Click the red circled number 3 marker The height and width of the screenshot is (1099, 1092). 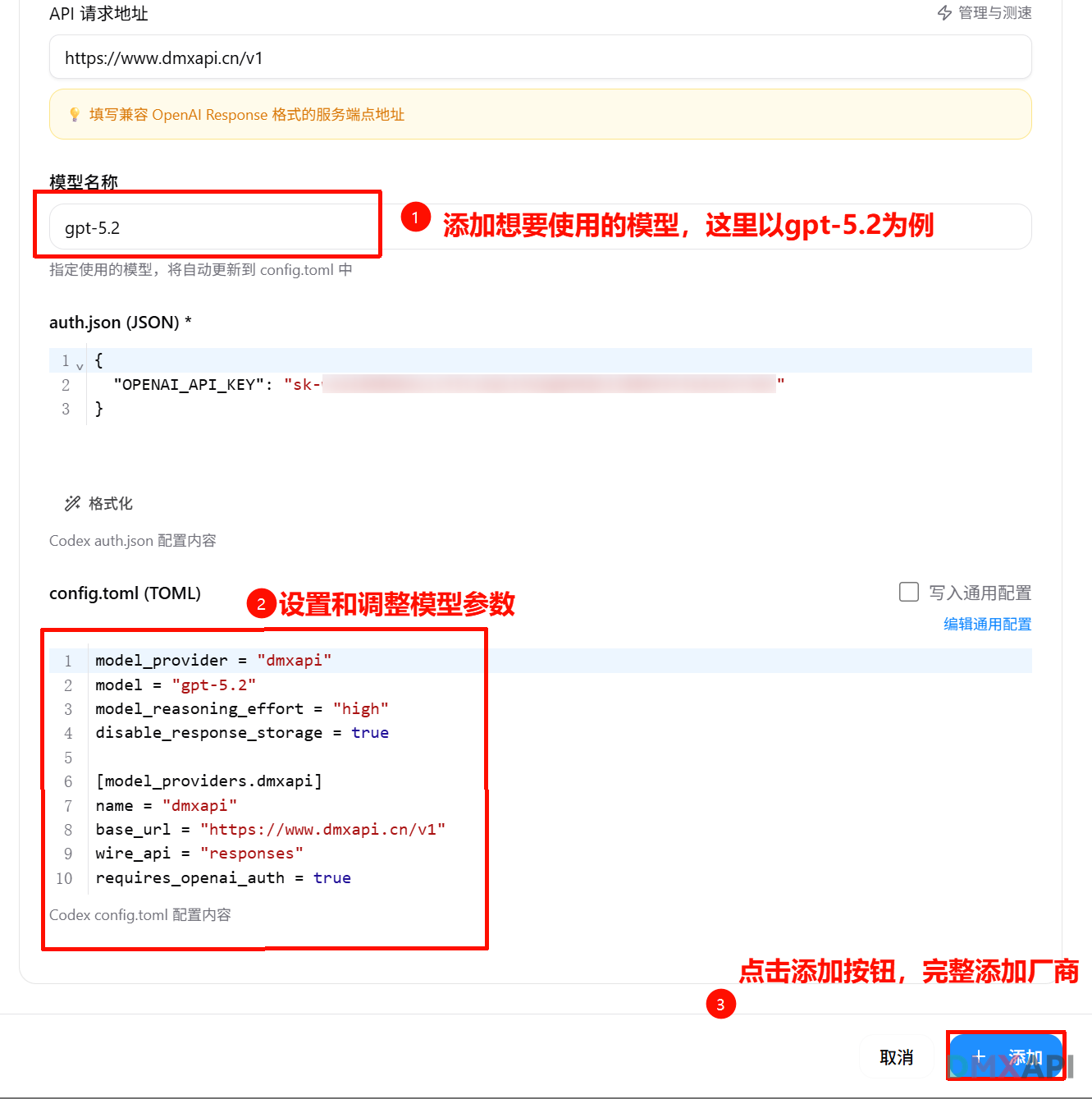720,1004
